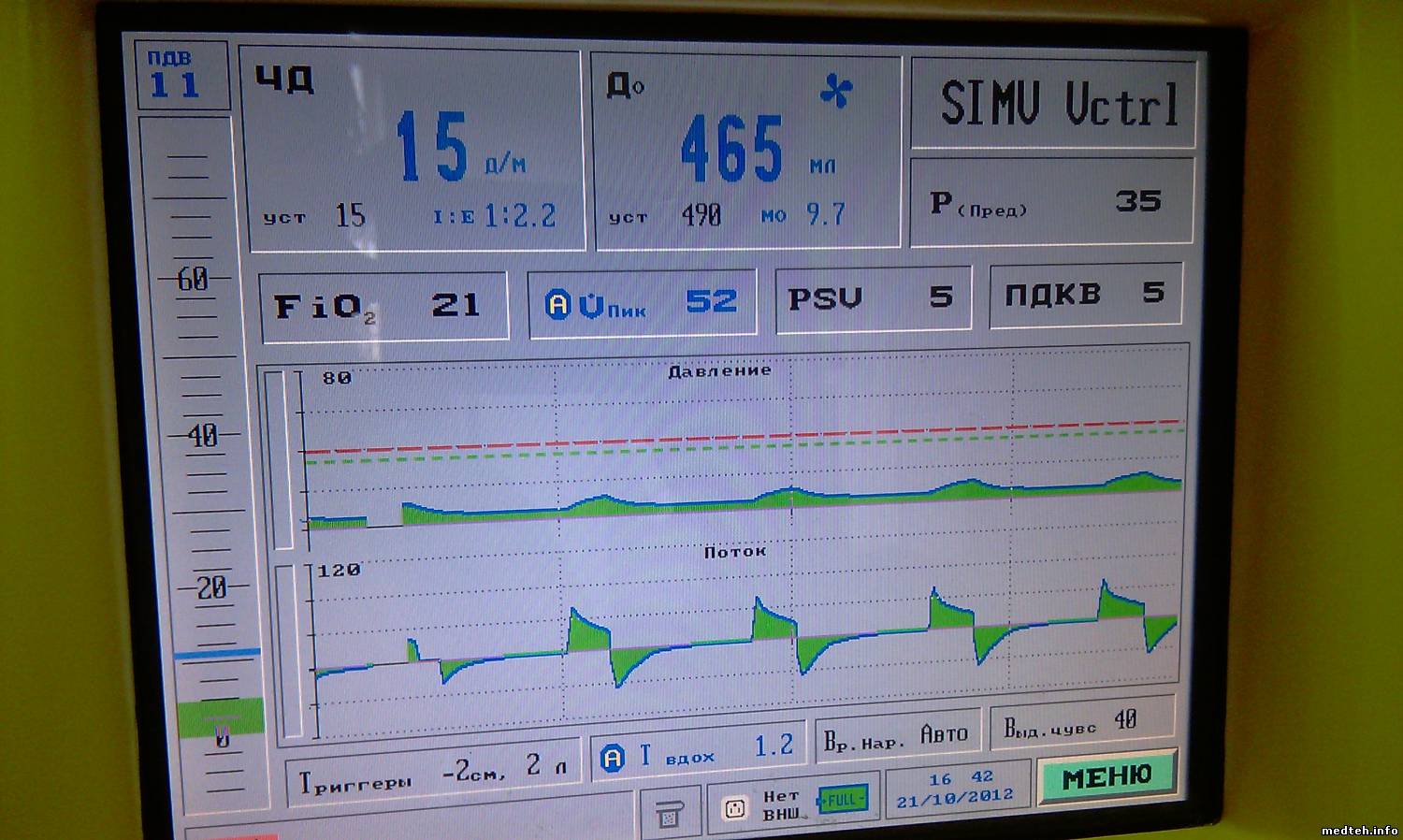Viewport: 1403px width, 840px height.
Task: Select the Триггеры -2см, 2 л setting
Action: tap(433, 775)
